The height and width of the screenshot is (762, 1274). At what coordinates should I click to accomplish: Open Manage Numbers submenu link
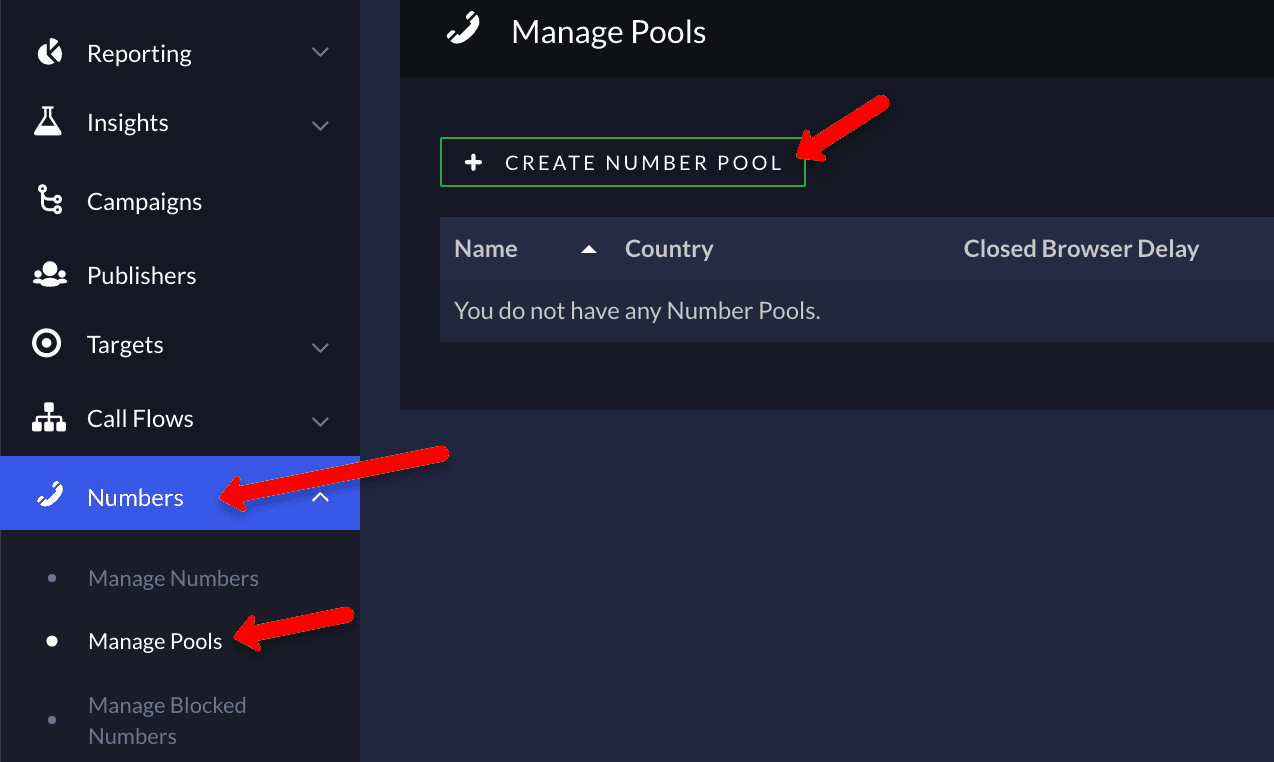173,578
